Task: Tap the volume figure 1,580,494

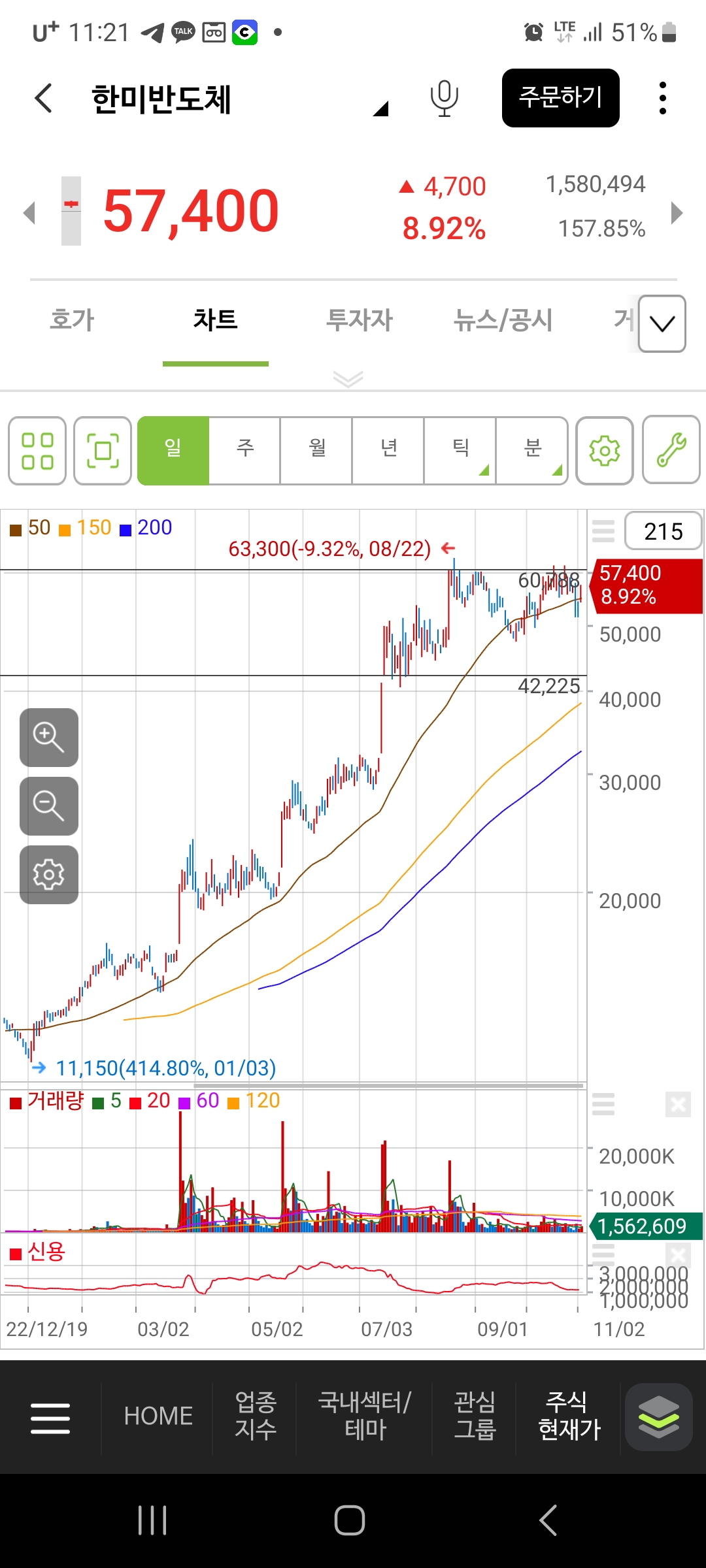Action: pyautogui.click(x=596, y=184)
